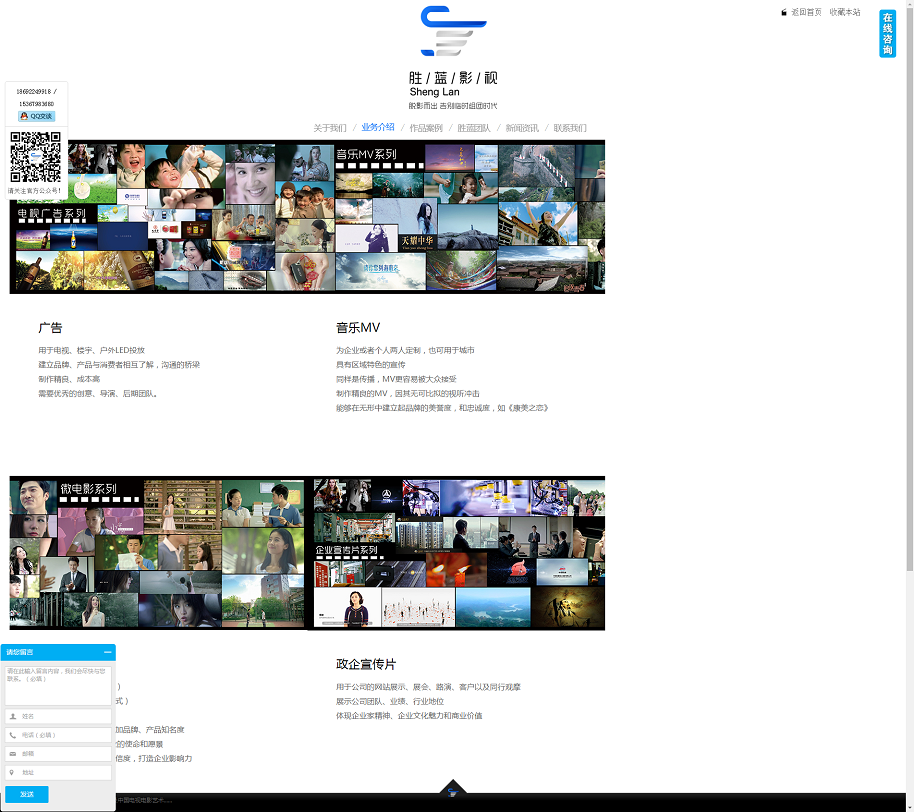The width and height of the screenshot is (914, 812).
Task: Click the 请关注官方公众号 caption
Action: click(35, 191)
